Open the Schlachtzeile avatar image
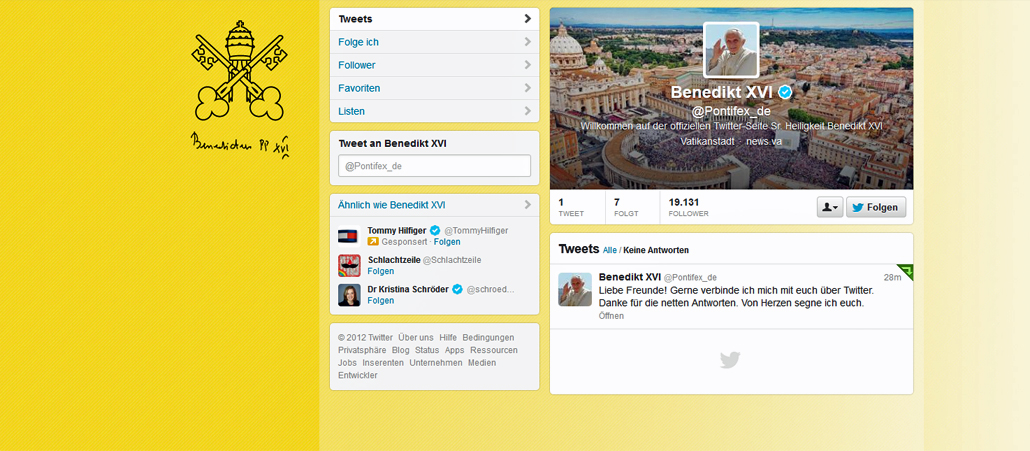The width and height of the screenshot is (1030, 451). (x=349, y=266)
